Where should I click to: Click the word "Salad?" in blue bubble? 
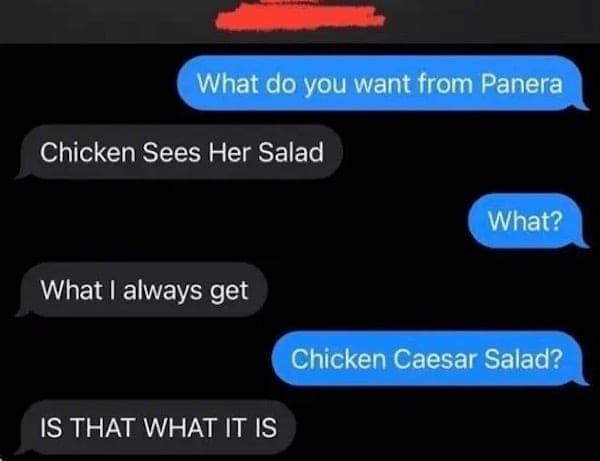523,359
